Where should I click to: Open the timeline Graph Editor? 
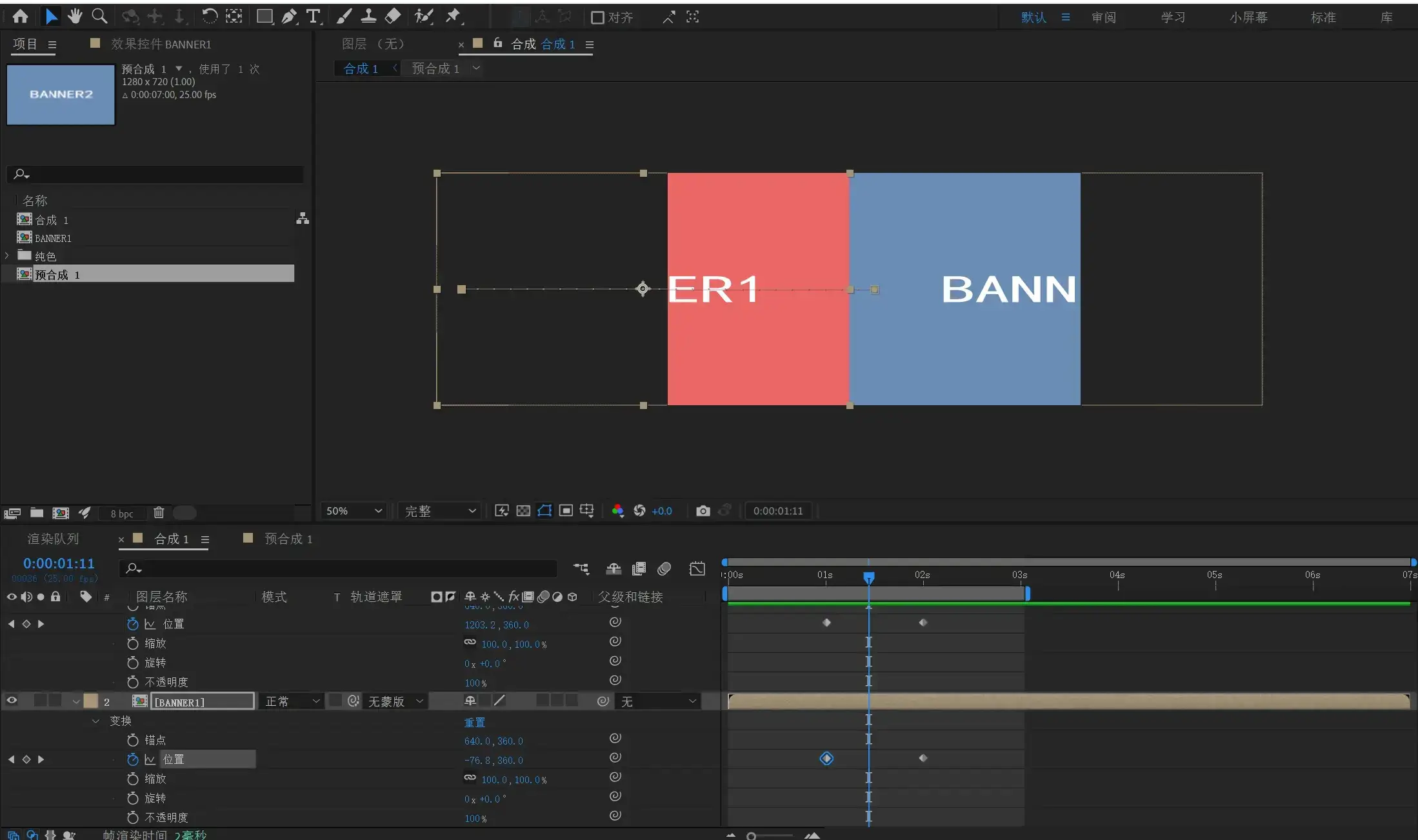pyautogui.click(x=697, y=568)
